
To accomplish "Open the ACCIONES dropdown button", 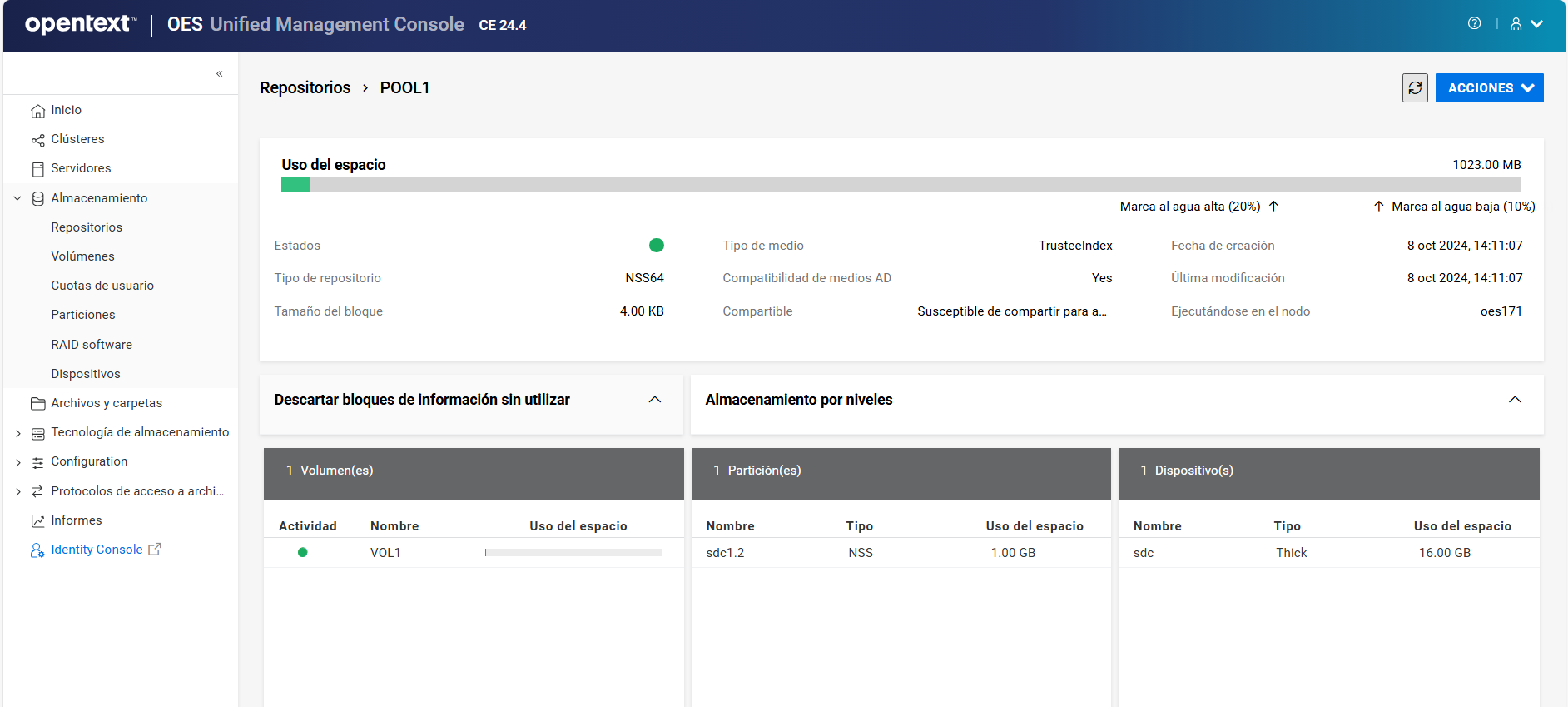I will [x=1489, y=88].
